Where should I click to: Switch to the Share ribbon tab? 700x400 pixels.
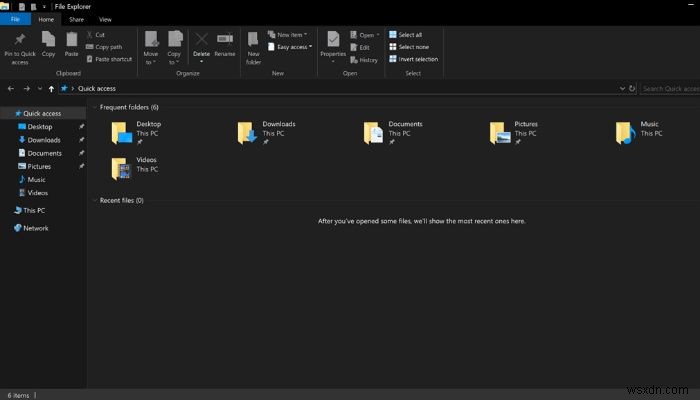tap(76, 19)
